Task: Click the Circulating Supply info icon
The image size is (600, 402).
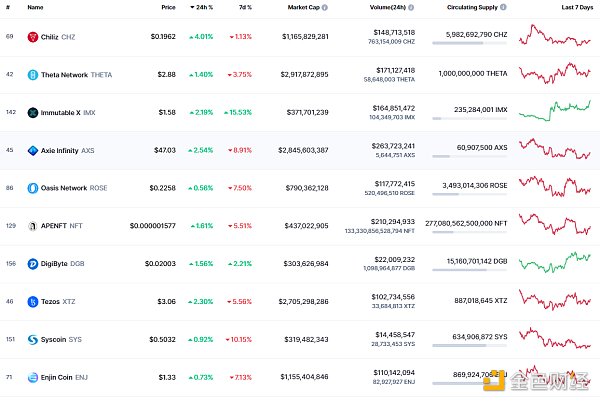Action: [x=503, y=7]
